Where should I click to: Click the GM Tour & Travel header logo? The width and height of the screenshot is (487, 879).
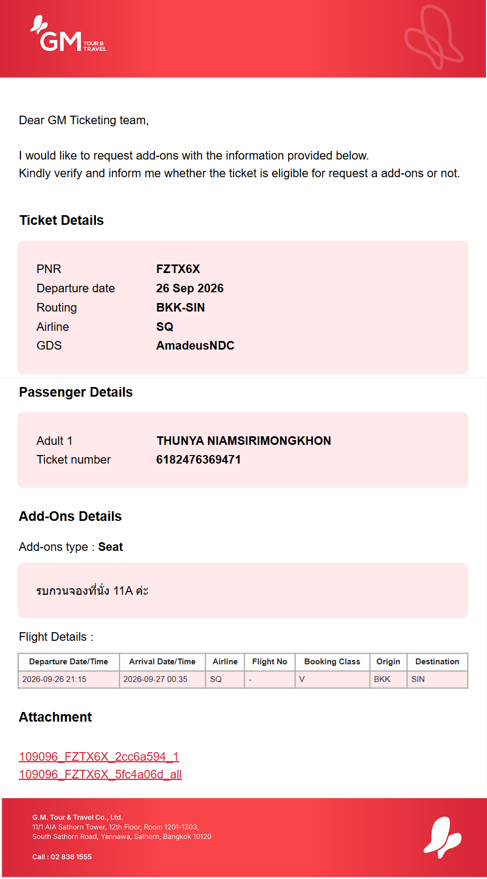(68, 35)
